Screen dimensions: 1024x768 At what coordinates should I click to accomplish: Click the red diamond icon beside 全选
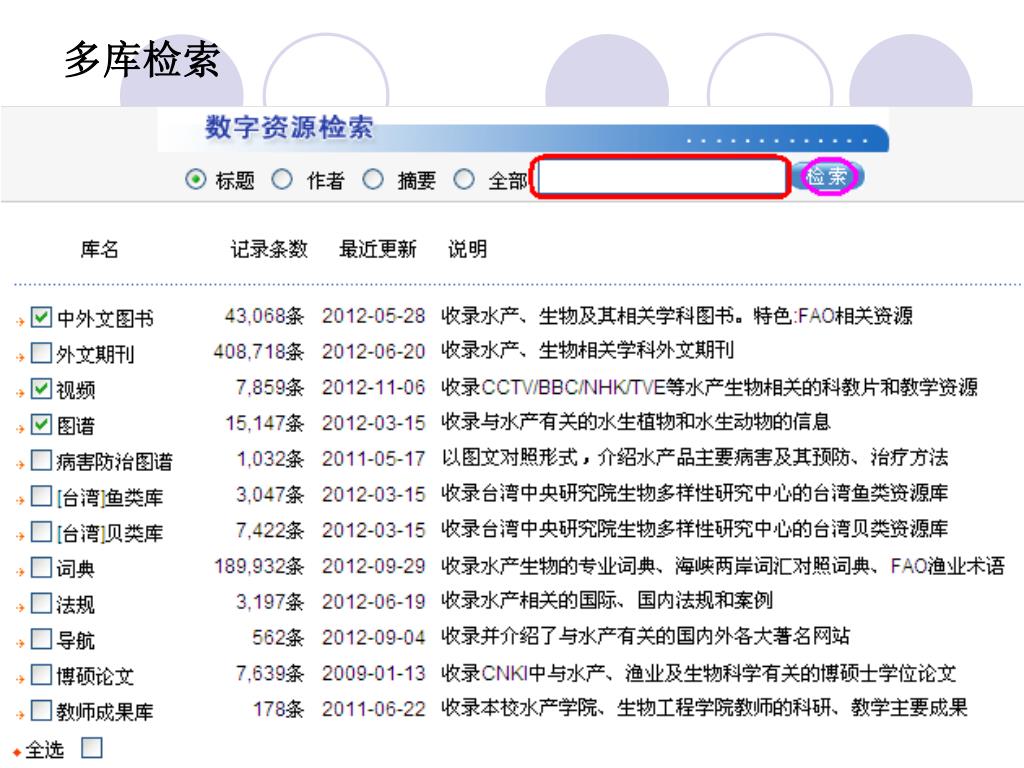17,752
